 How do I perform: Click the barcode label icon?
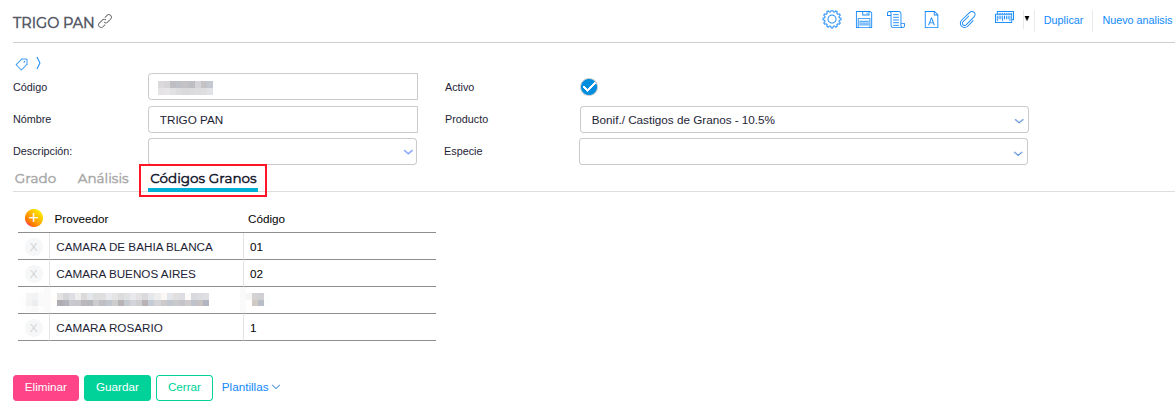tap(1005, 18)
